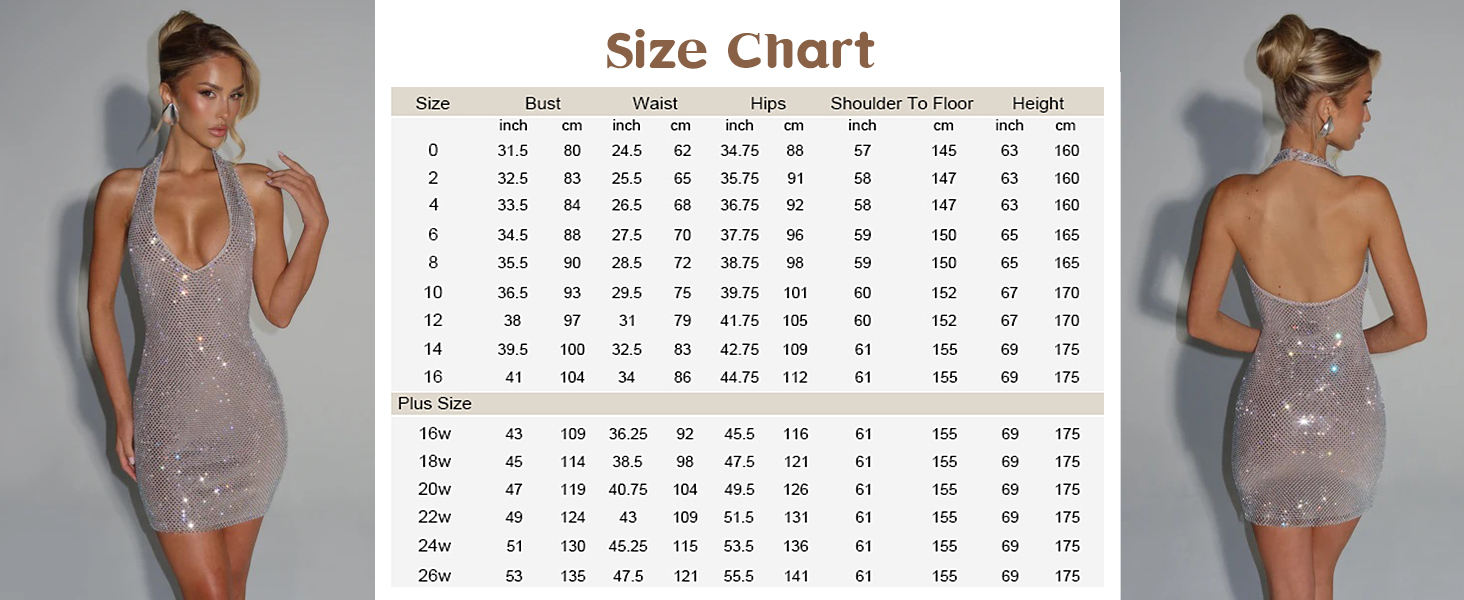
Task: Click the Height column header
Action: pyautogui.click(x=1038, y=103)
